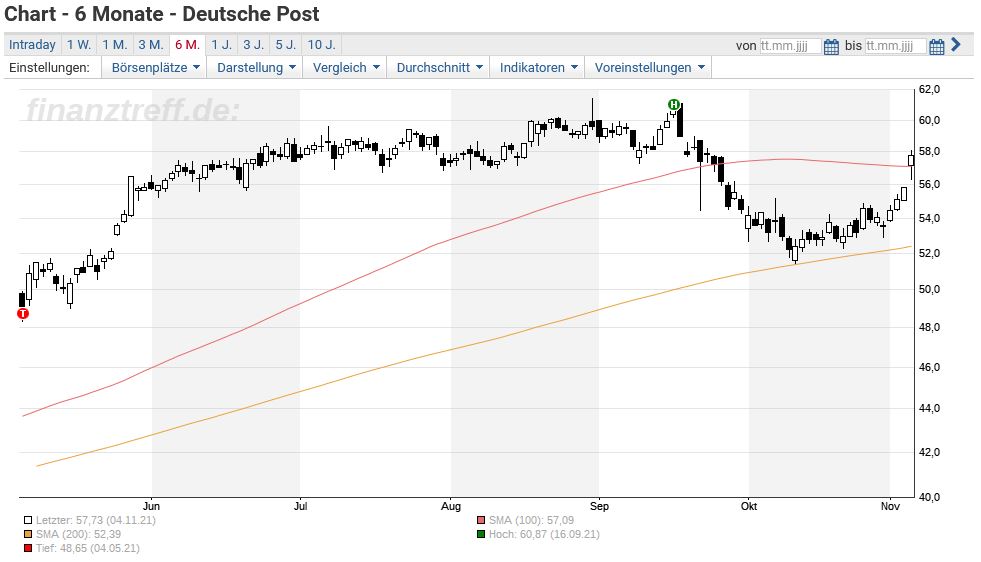
Task: Click the Jul label on the time axis
Action: [300, 506]
